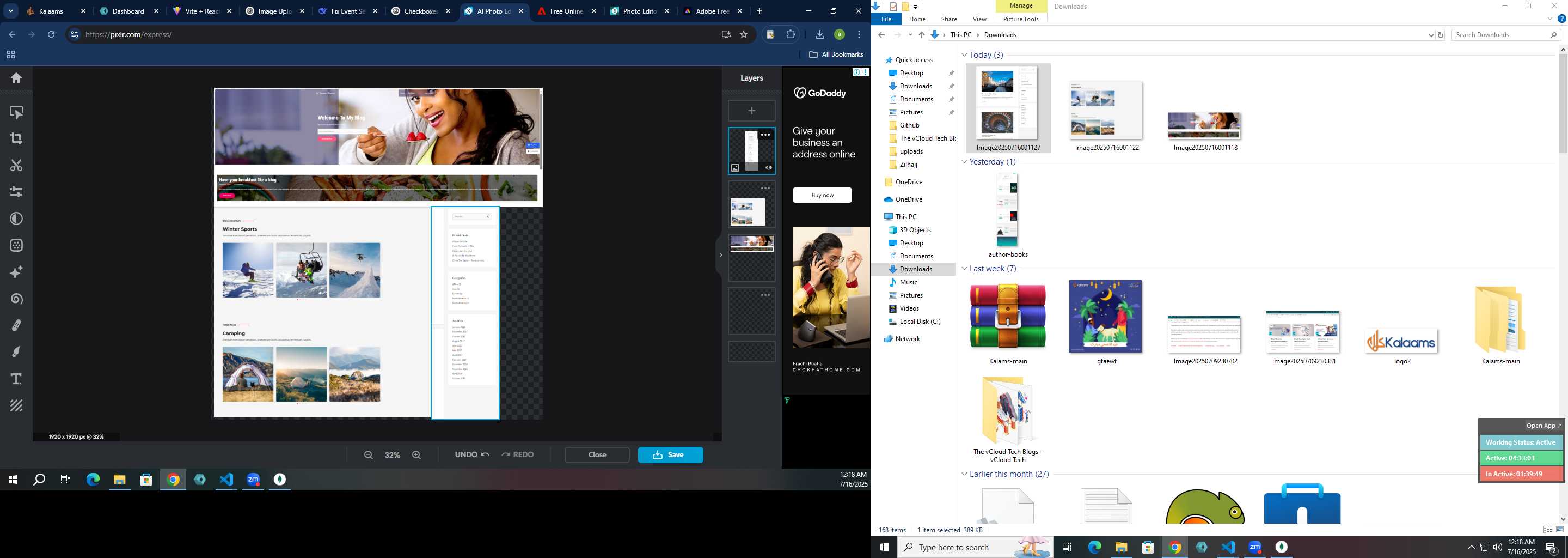Open the Picture Tools ribbon tab
The width and height of the screenshot is (1568, 558).
pyautogui.click(x=1021, y=19)
